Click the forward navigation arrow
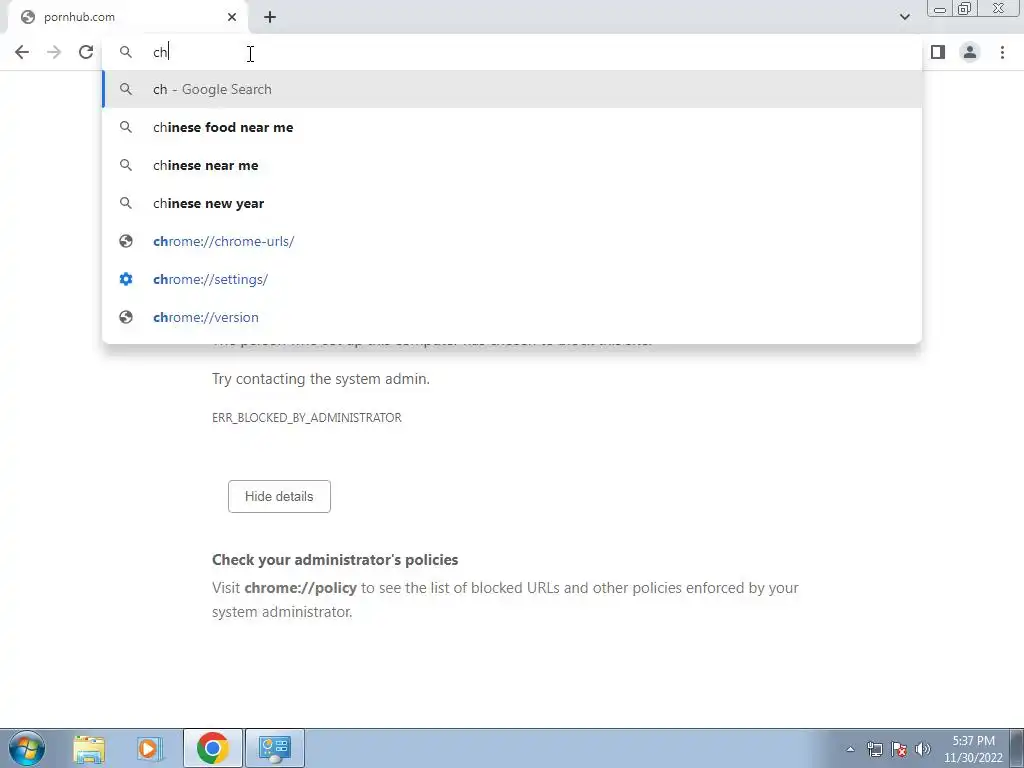 [54, 52]
